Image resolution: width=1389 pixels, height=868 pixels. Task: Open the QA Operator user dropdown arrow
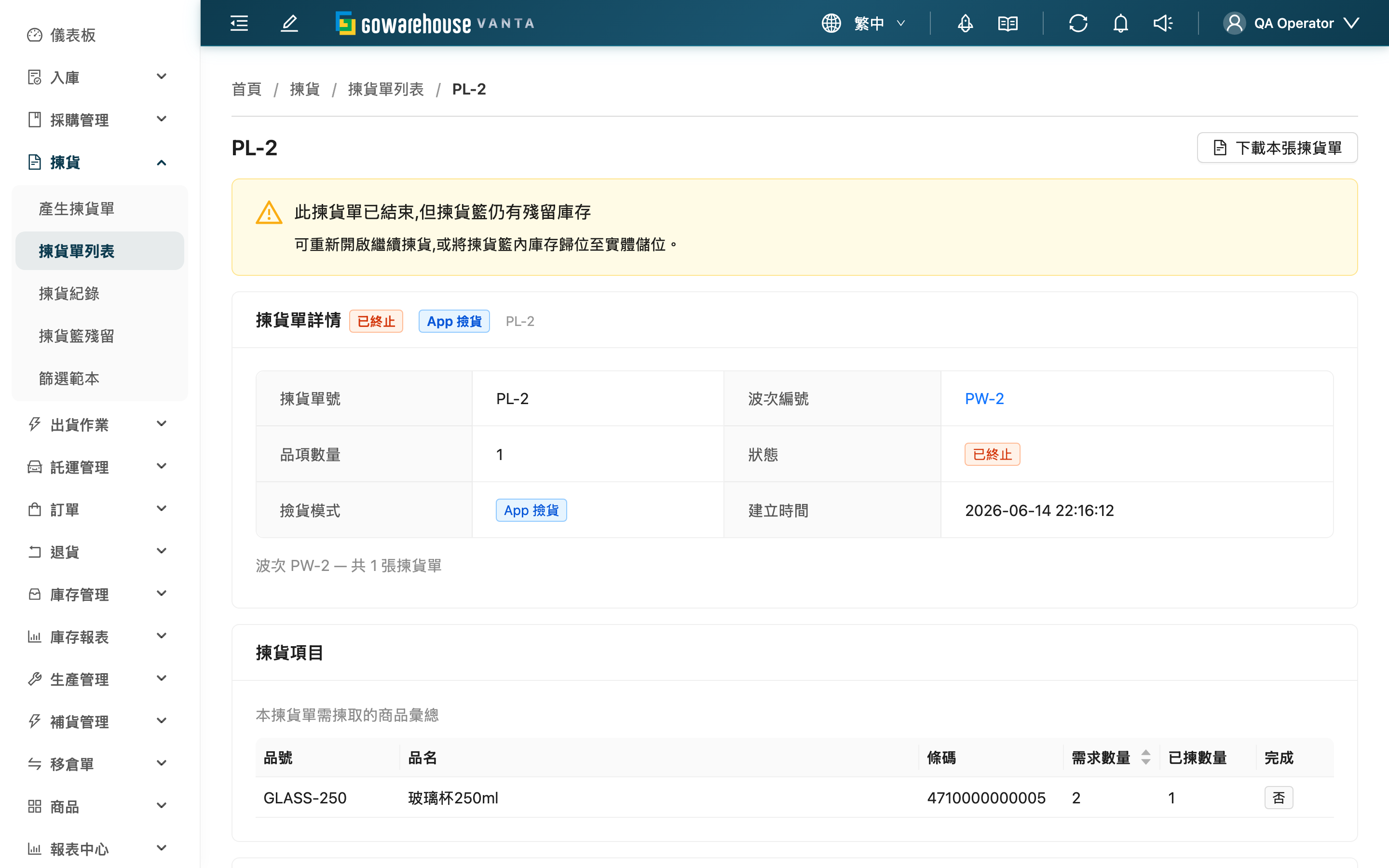(1352, 24)
